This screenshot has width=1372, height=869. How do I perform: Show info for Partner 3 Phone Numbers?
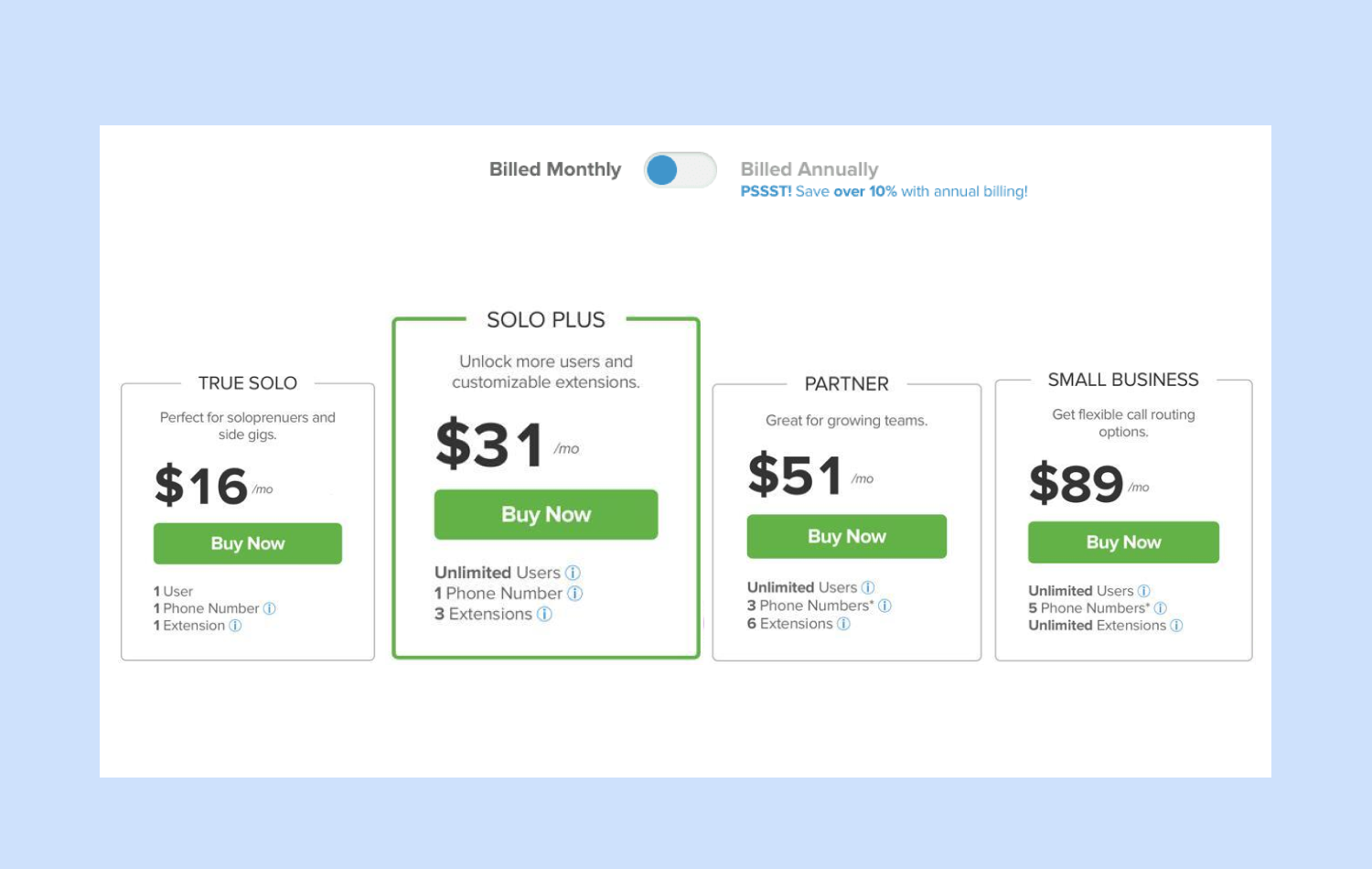(x=884, y=606)
